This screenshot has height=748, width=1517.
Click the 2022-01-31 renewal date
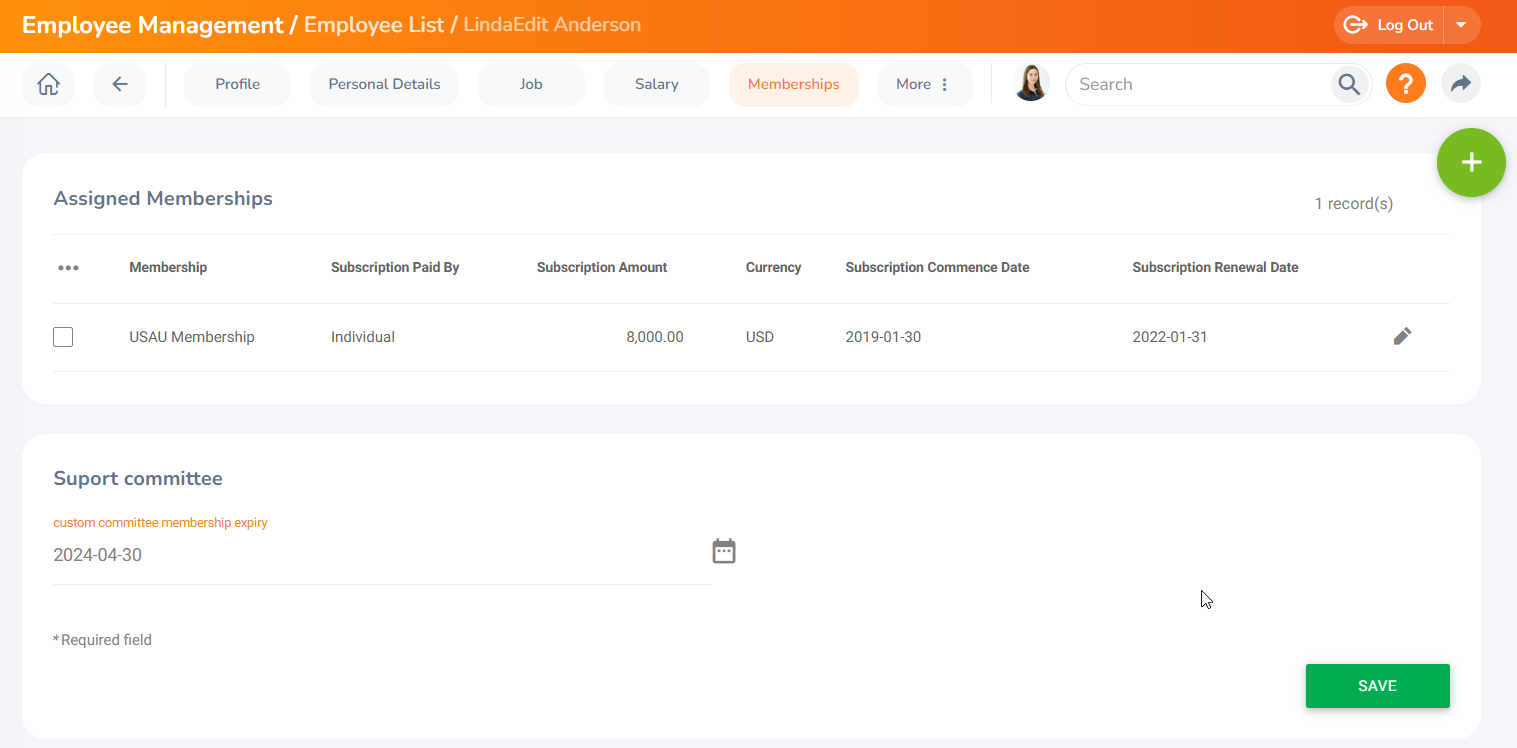(x=1170, y=337)
